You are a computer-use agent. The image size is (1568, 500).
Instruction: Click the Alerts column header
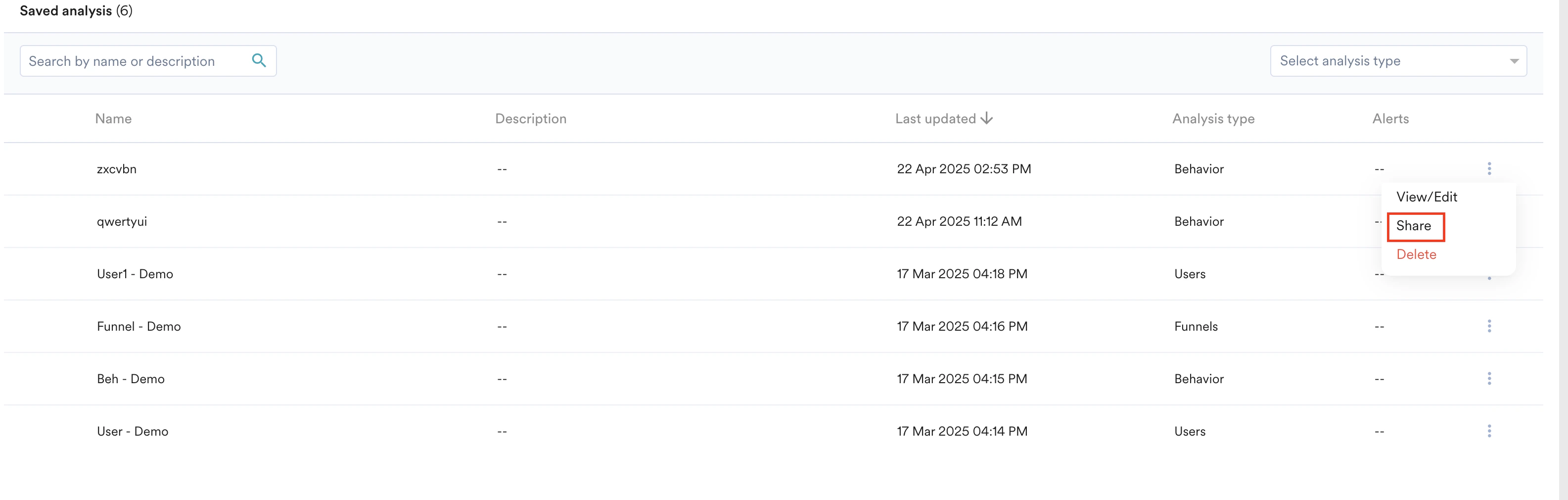click(x=1390, y=118)
